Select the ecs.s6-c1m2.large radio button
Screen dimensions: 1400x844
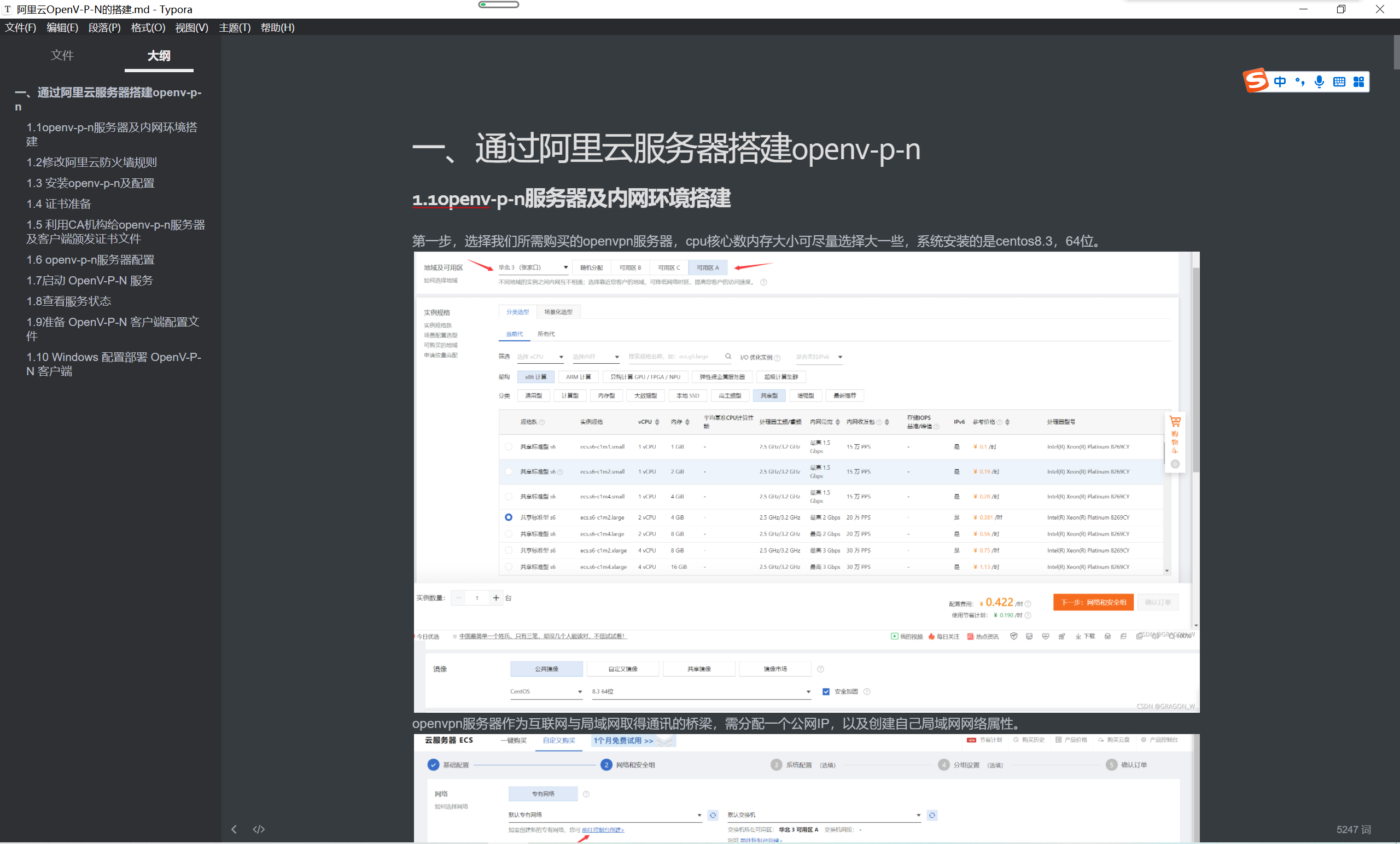click(509, 517)
